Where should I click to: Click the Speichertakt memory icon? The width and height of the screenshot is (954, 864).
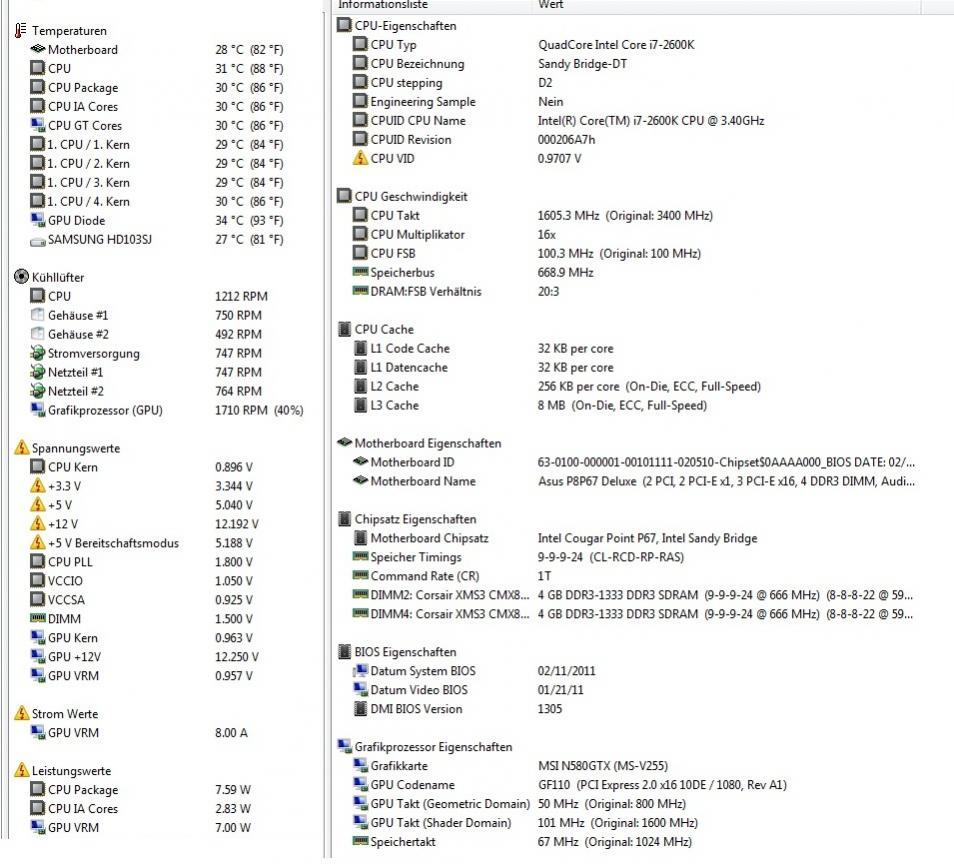point(360,841)
